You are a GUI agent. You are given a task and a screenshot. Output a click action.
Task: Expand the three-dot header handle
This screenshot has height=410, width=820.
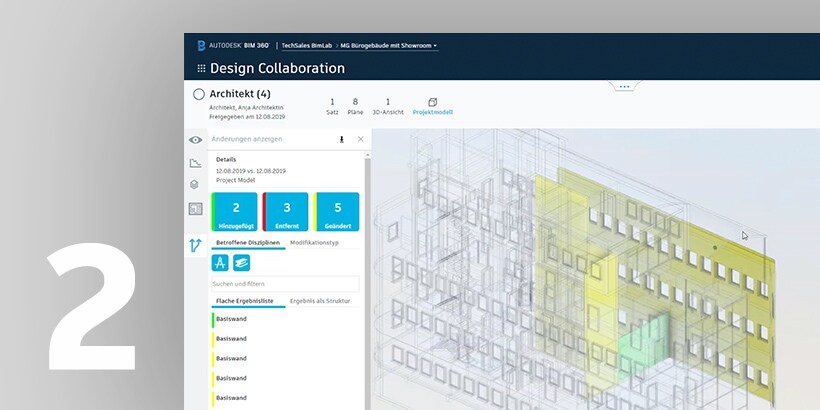pyautogui.click(x=624, y=86)
